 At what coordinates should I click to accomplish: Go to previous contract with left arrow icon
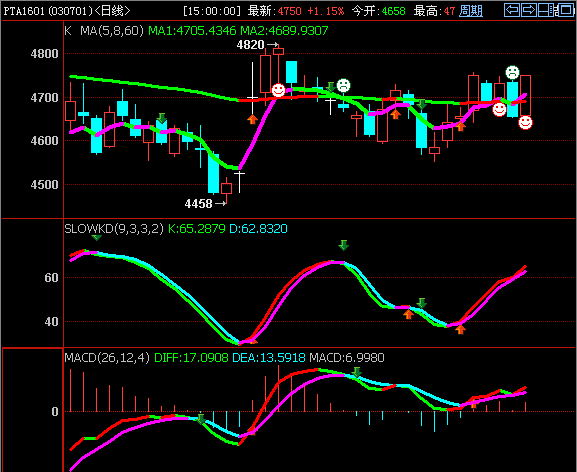click(511, 10)
